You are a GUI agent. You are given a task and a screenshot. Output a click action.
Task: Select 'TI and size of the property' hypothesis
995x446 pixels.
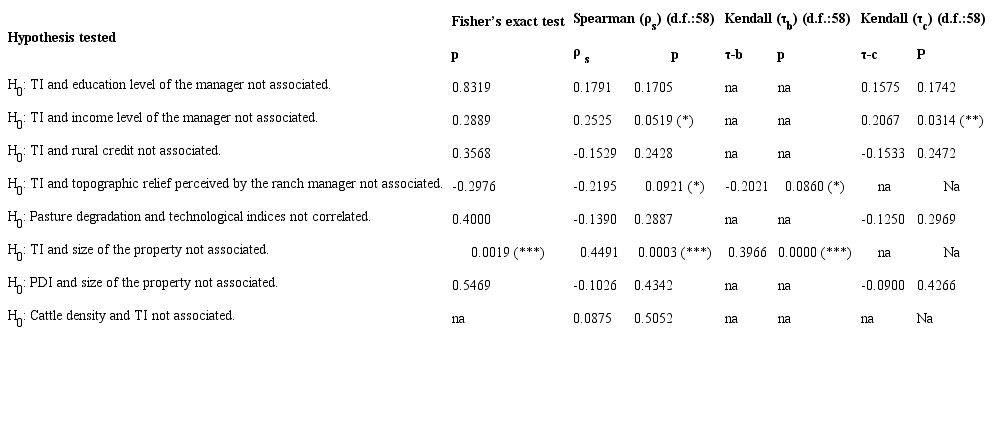[x=149, y=250]
